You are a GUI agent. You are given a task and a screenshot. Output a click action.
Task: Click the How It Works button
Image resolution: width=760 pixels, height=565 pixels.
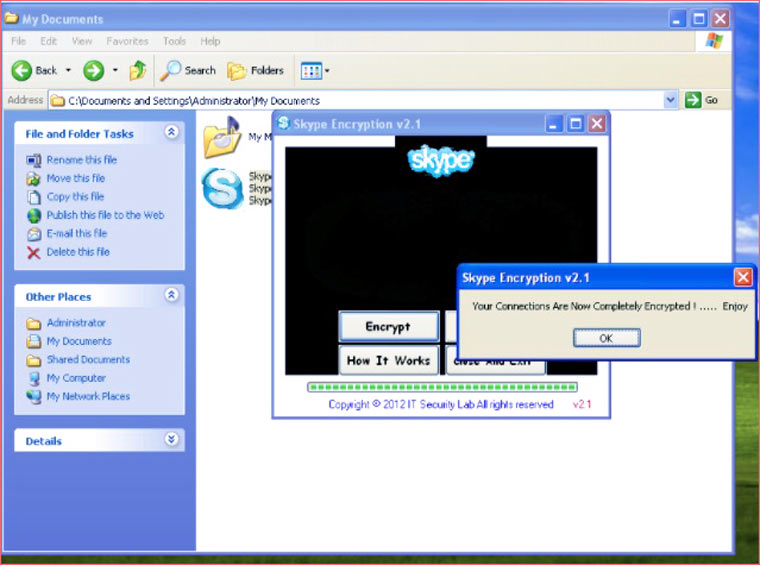(389, 361)
